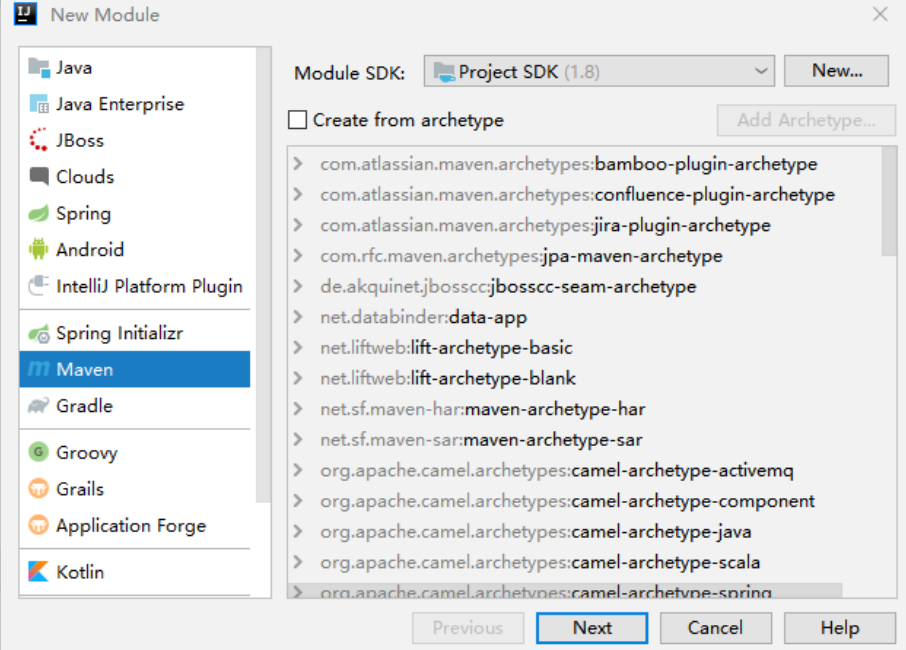Click the module type list scrollbar
The width and height of the screenshot is (906, 650).
click(x=263, y=274)
